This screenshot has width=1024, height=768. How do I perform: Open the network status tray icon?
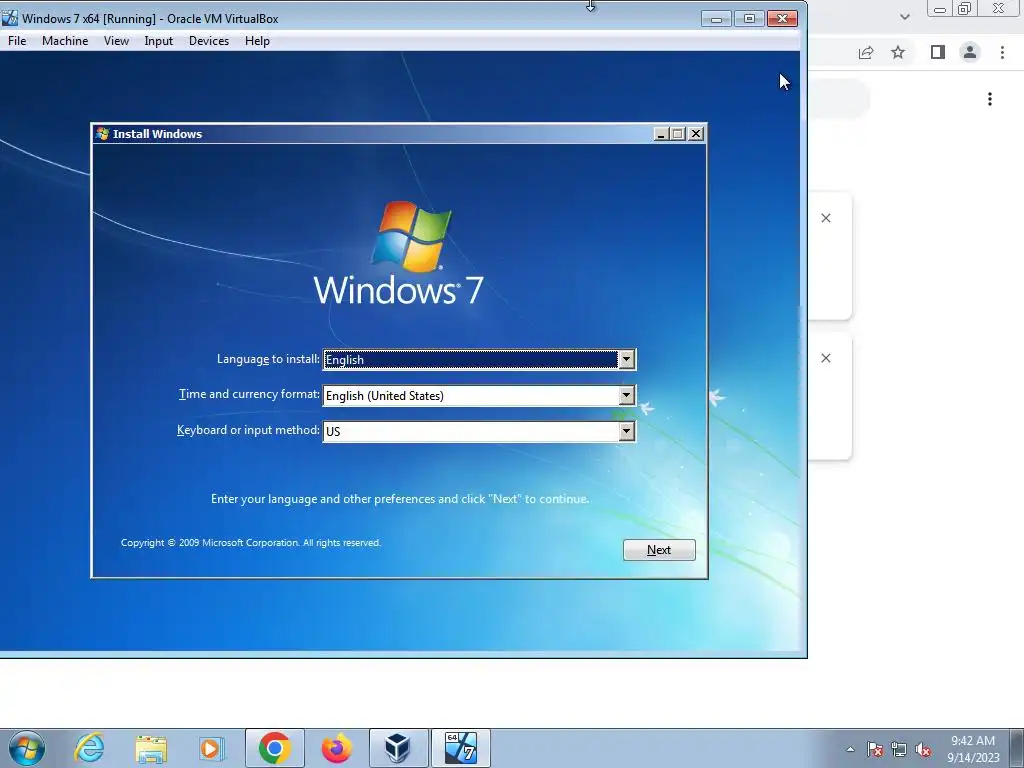pos(899,749)
